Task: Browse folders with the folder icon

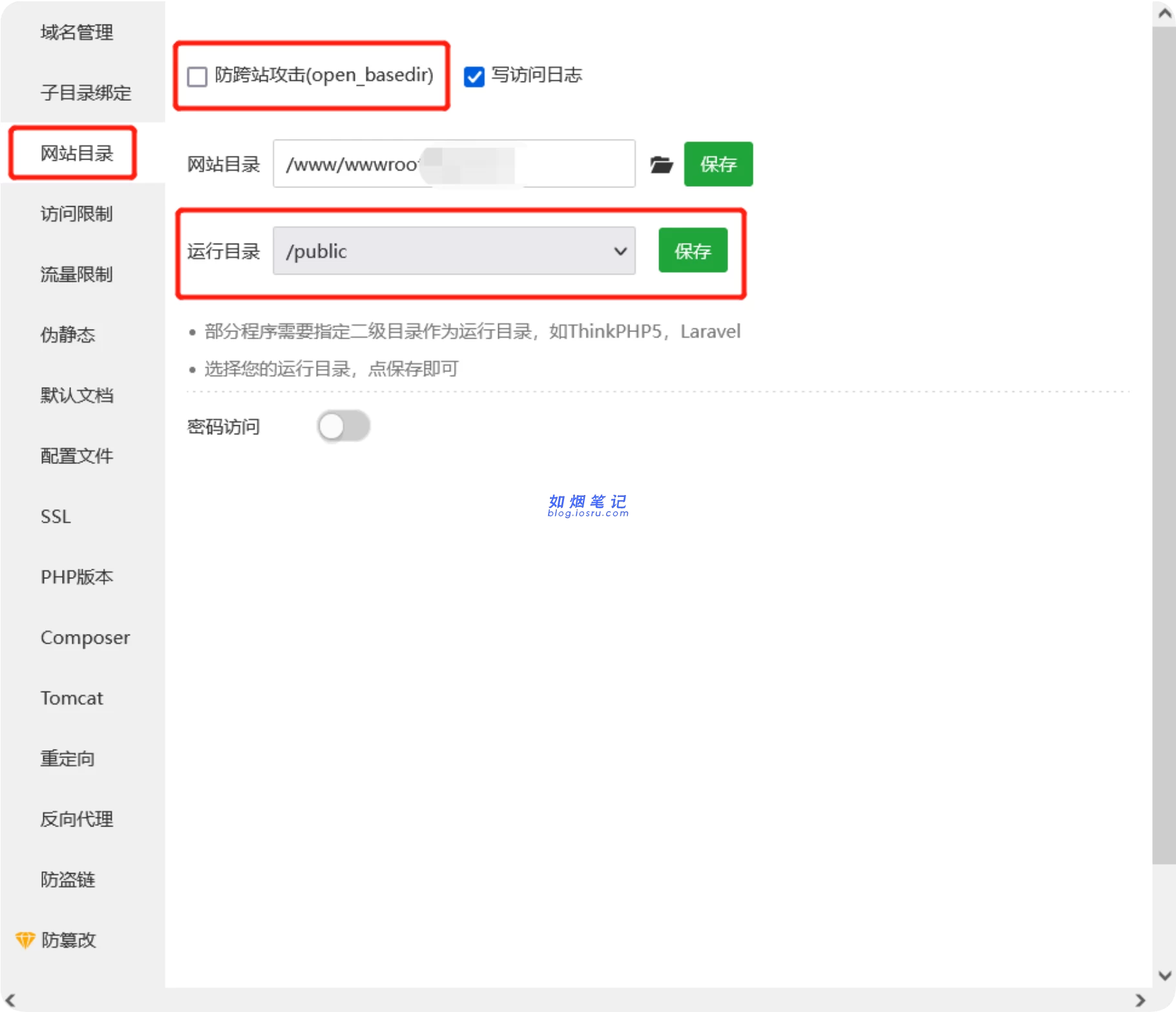Action: 661,164
